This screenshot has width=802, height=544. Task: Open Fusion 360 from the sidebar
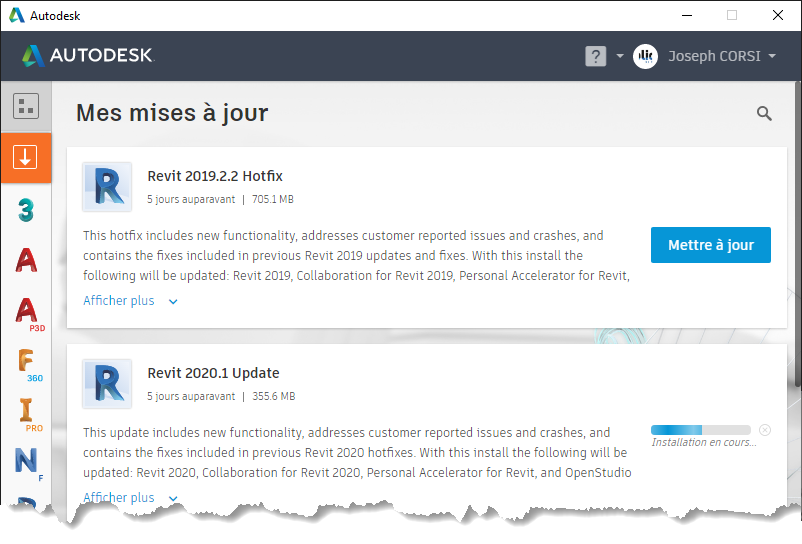(x=27, y=362)
